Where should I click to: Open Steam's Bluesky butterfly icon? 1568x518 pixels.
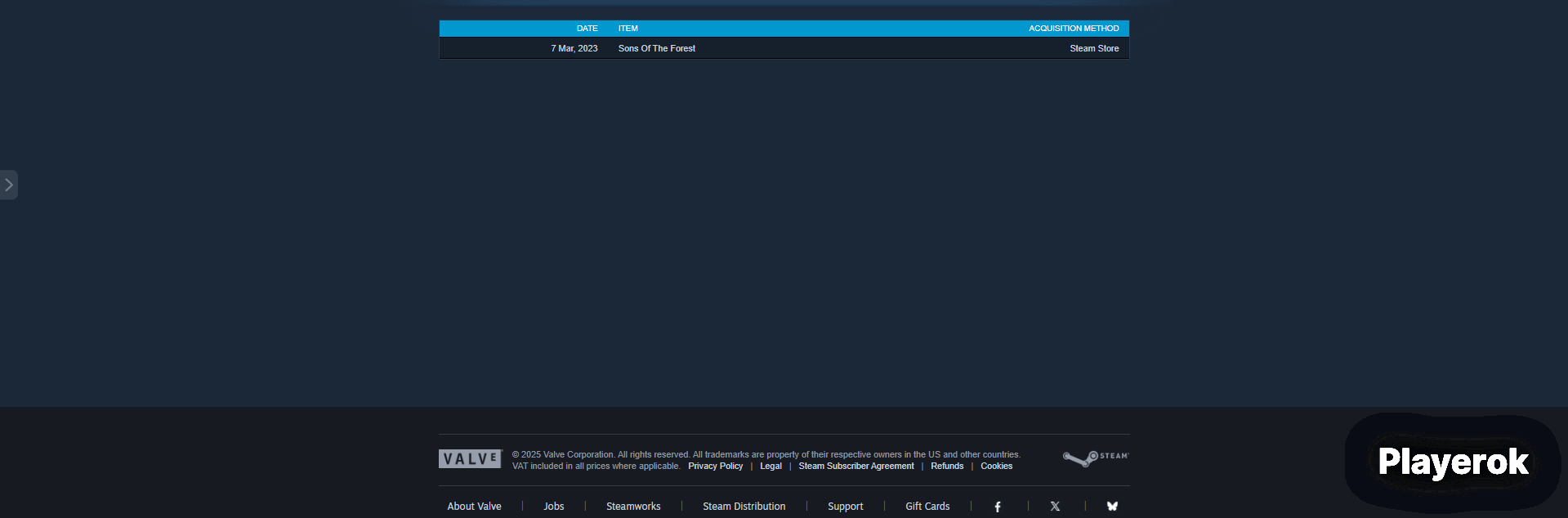[1112, 507]
